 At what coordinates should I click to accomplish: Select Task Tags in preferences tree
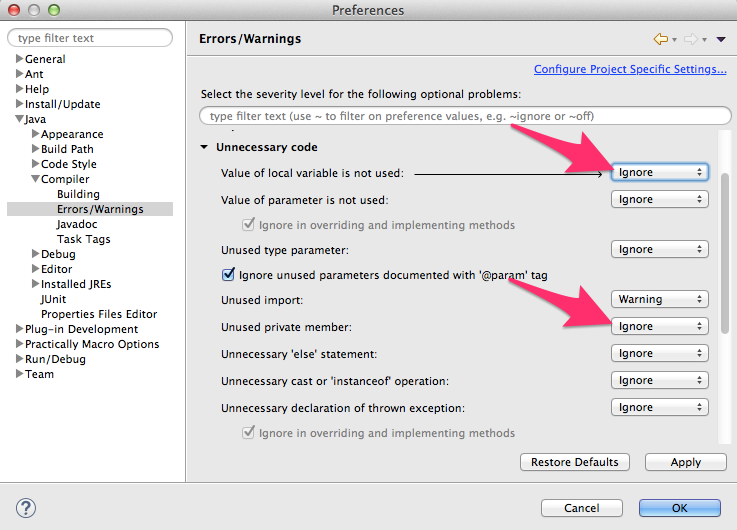coord(83,239)
